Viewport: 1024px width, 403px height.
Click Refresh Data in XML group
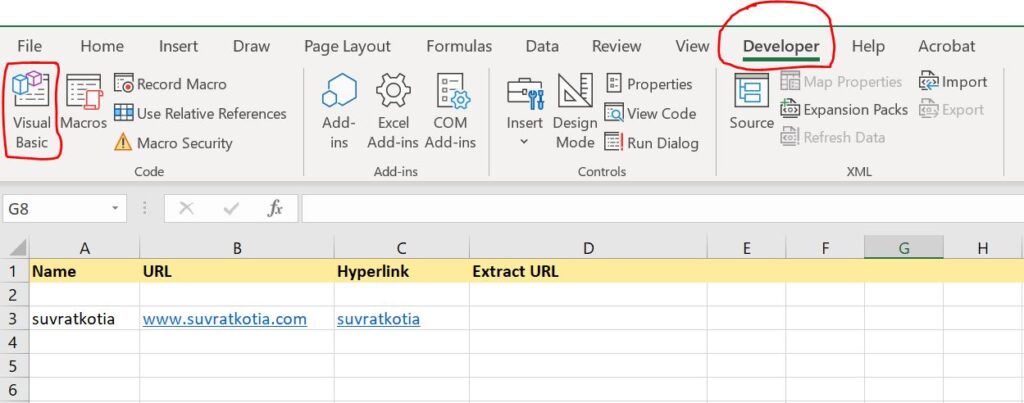coord(833,137)
